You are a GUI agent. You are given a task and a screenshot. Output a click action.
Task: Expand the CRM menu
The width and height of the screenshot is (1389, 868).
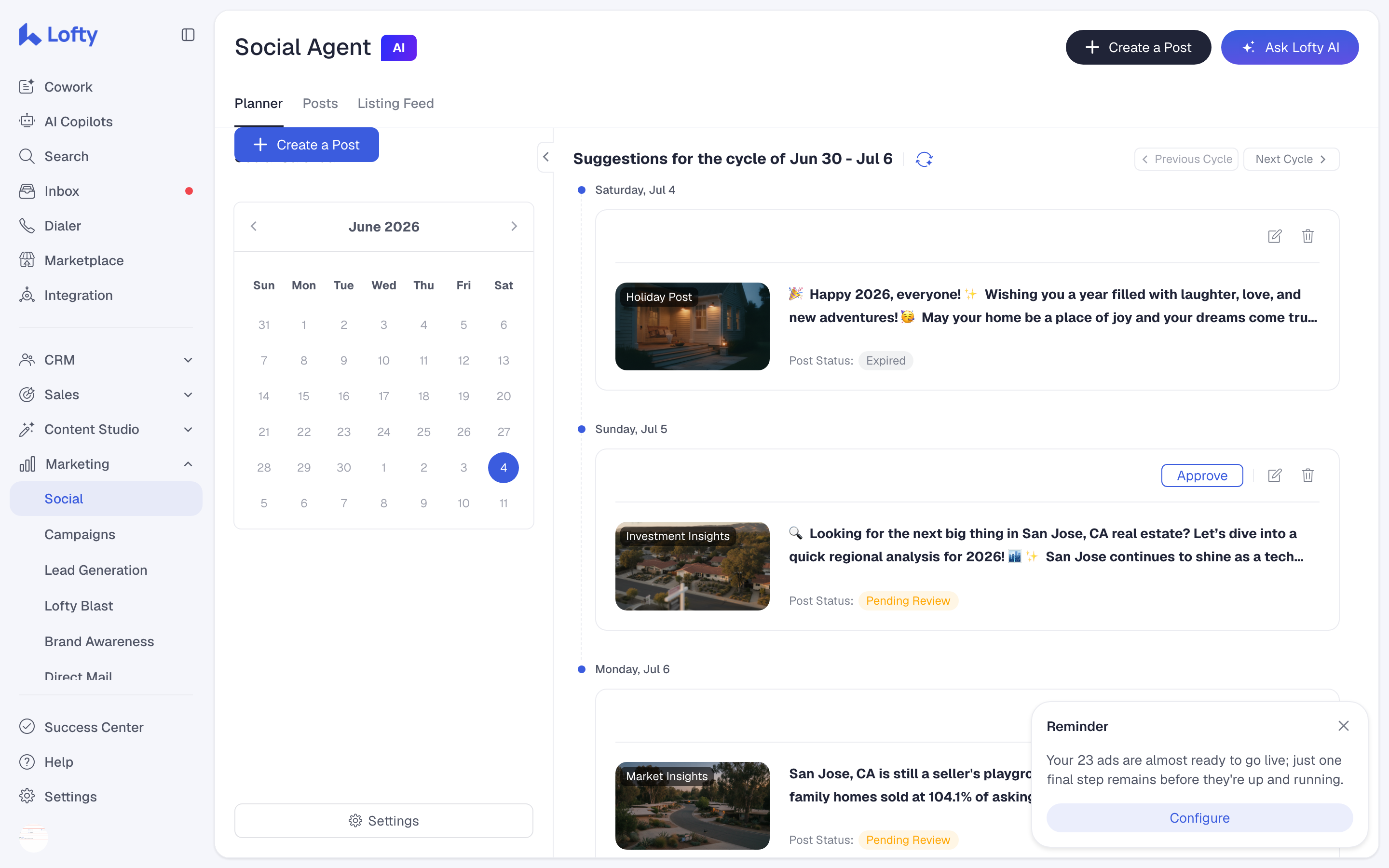106,360
